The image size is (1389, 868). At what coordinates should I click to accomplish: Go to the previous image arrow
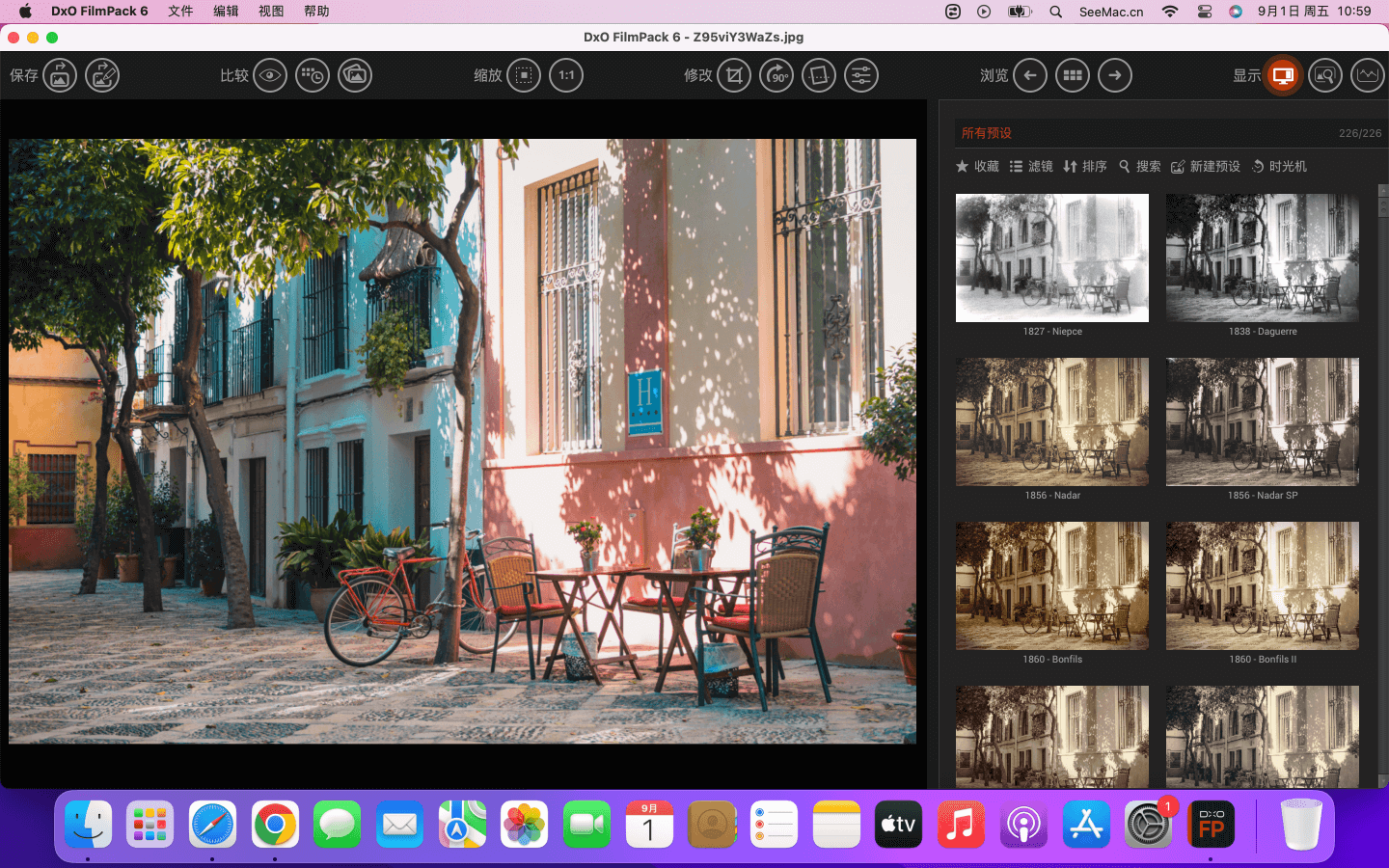(1030, 75)
